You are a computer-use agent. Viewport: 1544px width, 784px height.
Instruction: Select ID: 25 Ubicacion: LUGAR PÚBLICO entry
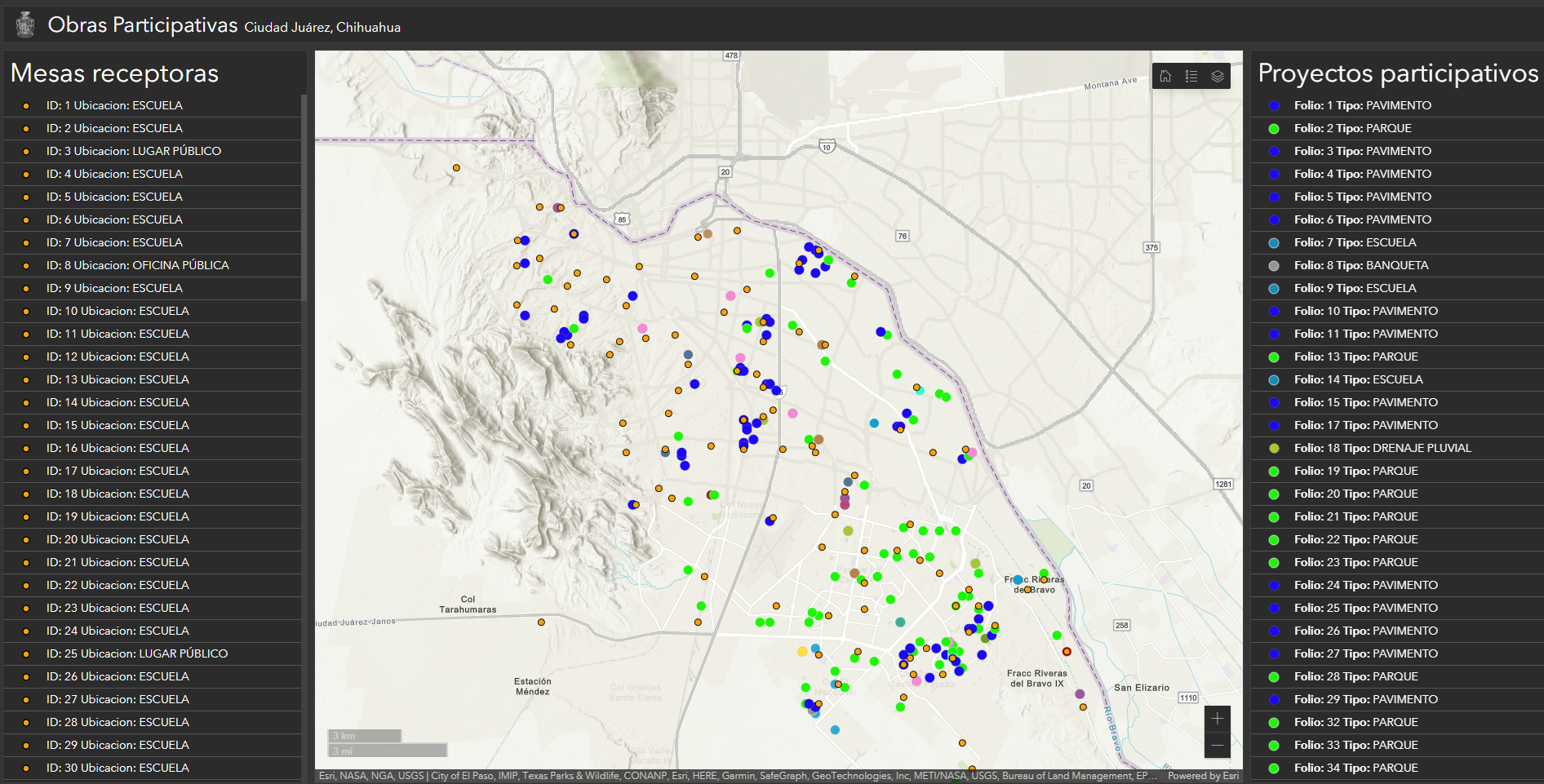pyautogui.click(x=136, y=653)
